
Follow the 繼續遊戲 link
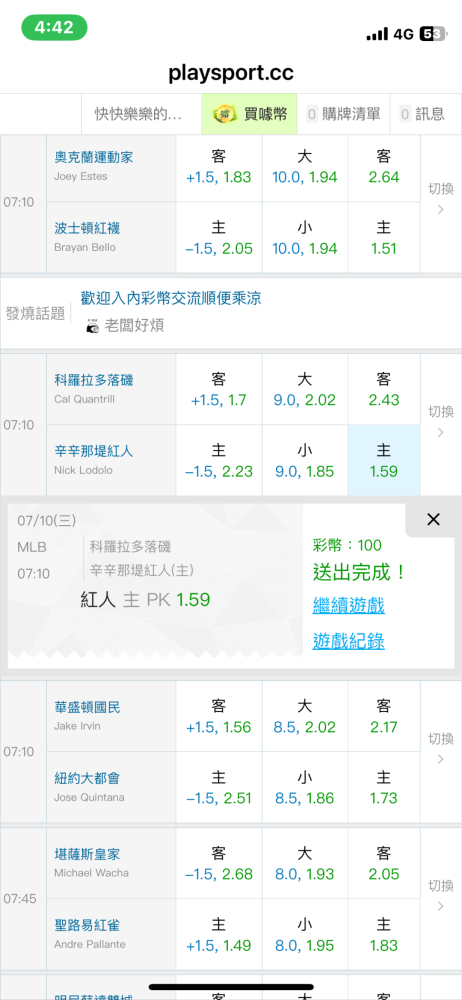click(x=348, y=605)
